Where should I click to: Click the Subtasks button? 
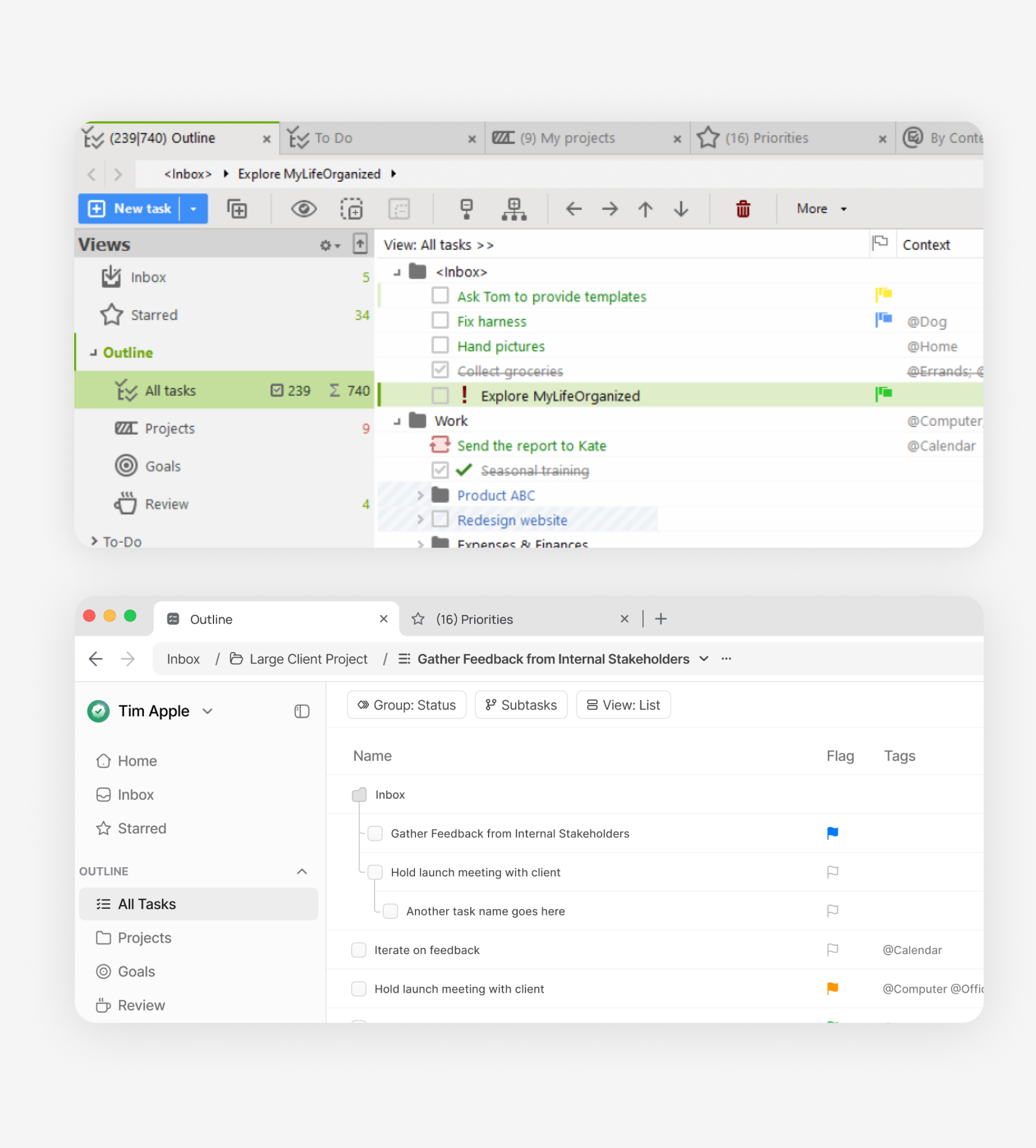click(x=521, y=705)
